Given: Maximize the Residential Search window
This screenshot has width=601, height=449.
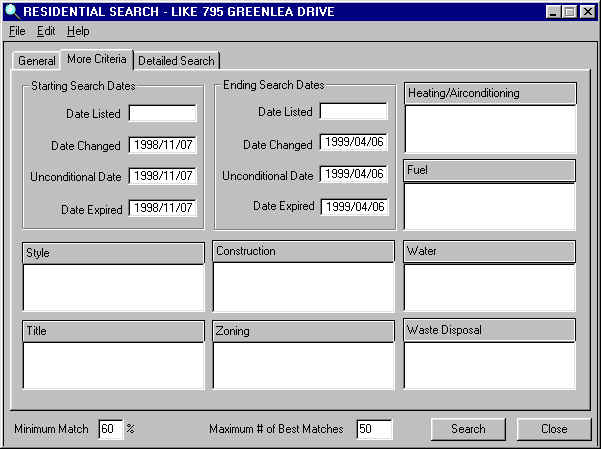Looking at the screenshot, I should (x=570, y=11).
